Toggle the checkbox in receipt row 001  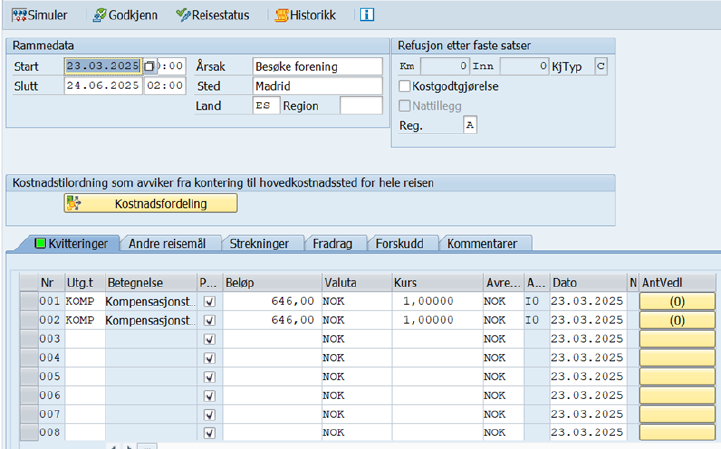[x=209, y=302]
